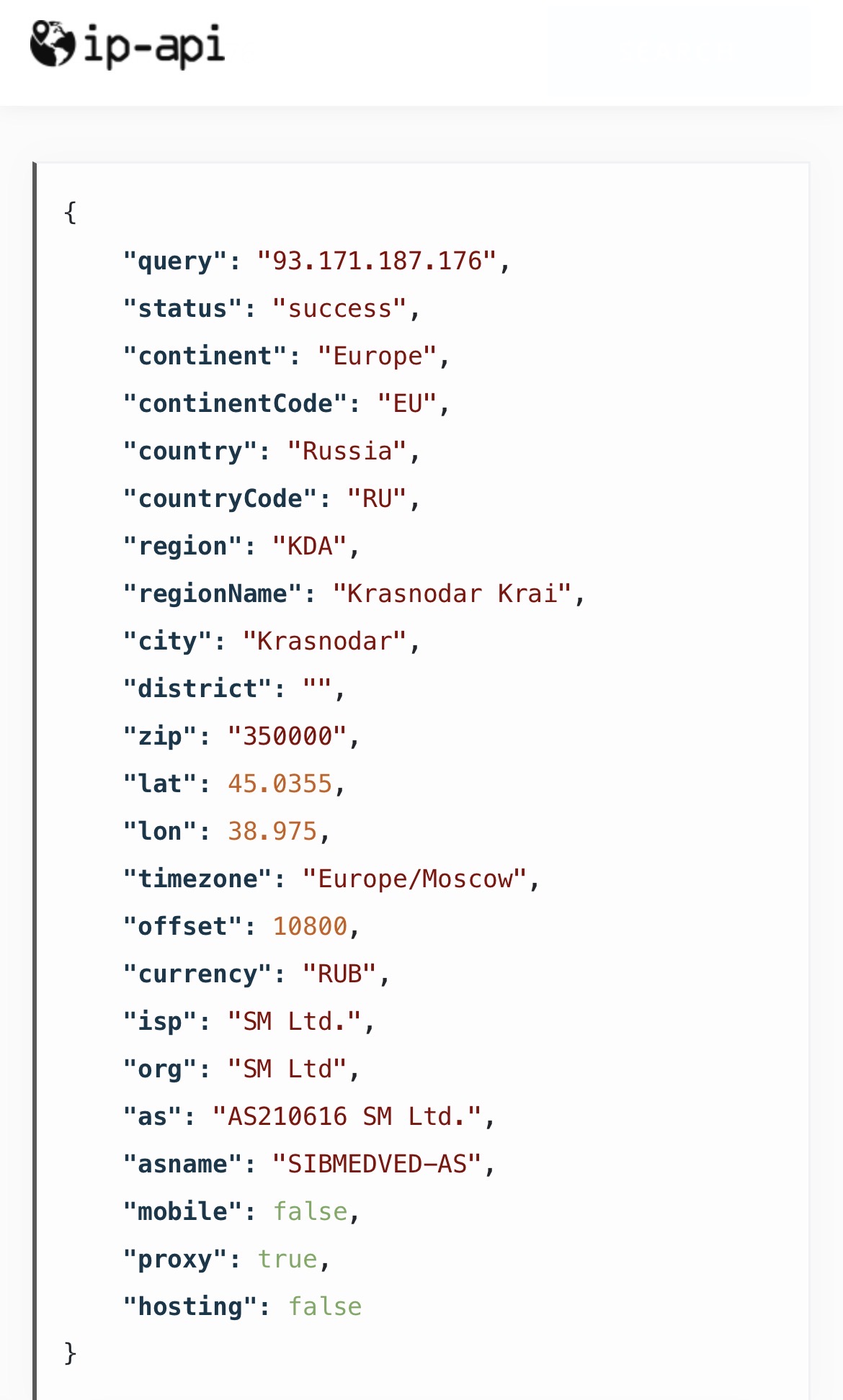Viewport: 843px width, 1400px height.
Task: Select the city "Krasnodar" value
Action: click(325, 641)
